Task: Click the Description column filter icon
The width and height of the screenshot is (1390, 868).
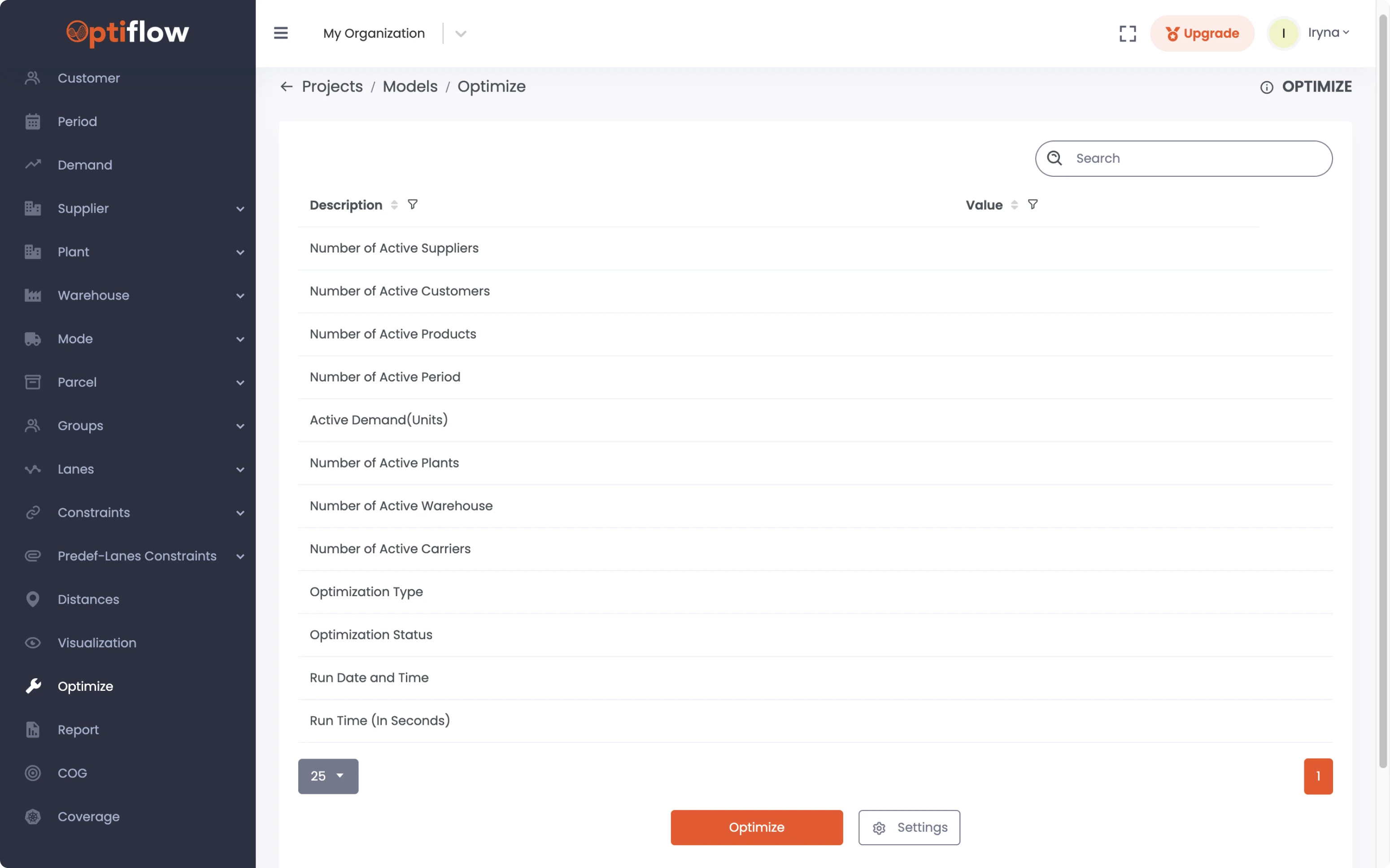Action: (413, 205)
